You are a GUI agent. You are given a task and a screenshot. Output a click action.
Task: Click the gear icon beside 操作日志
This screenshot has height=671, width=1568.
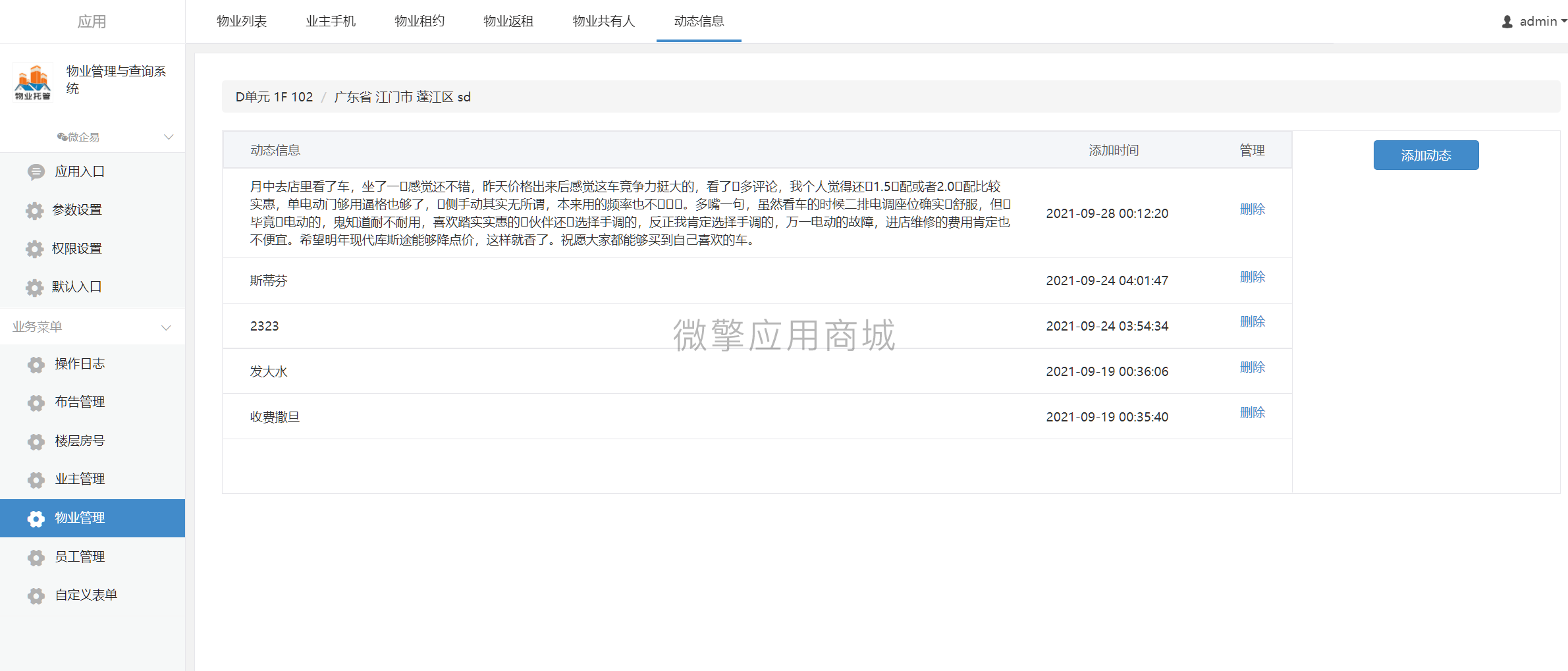(36, 365)
